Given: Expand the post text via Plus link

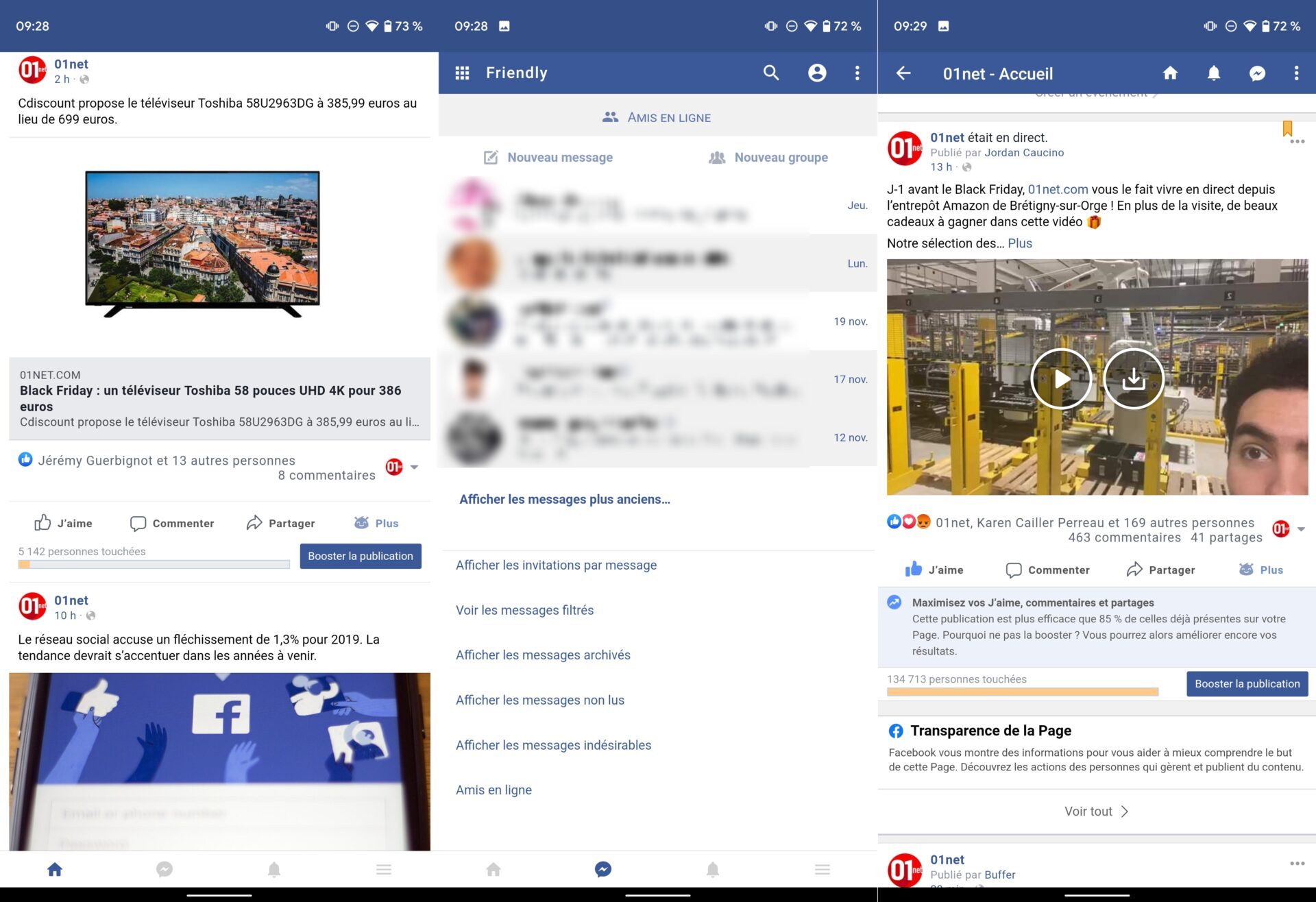Looking at the screenshot, I should point(1019,243).
